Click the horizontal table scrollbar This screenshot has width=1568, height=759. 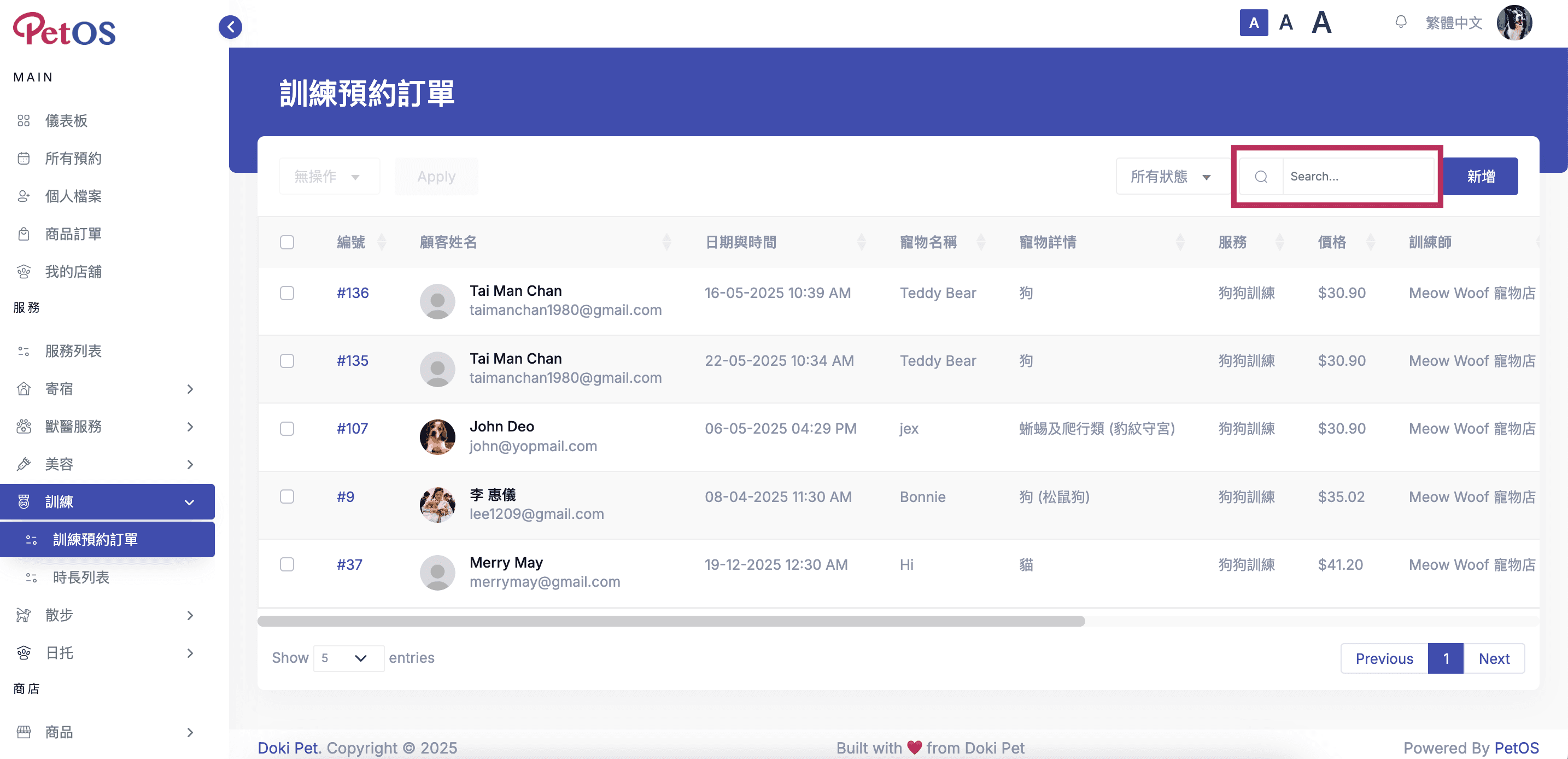click(x=671, y=621)
